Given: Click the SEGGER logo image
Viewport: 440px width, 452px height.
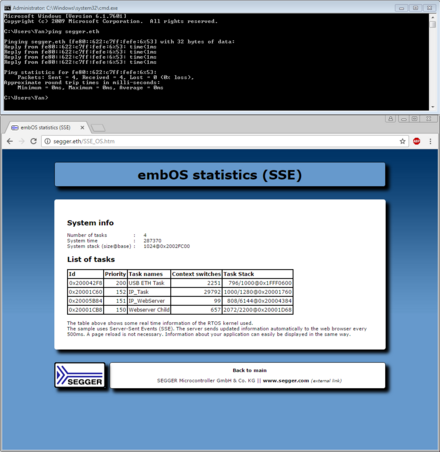Looking at the screenshot, I should [80, 375].
